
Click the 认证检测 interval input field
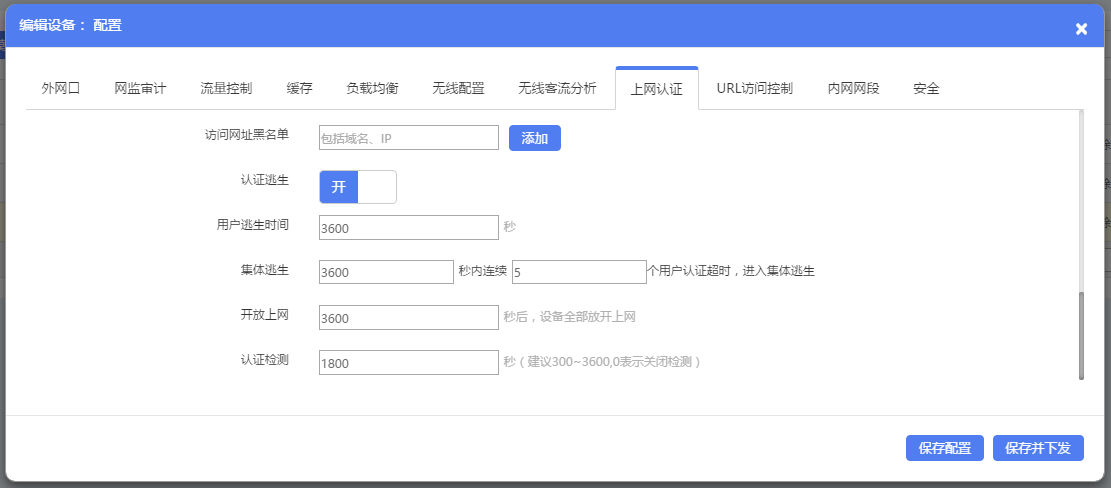pyautogui.click(x=408, y=363)
